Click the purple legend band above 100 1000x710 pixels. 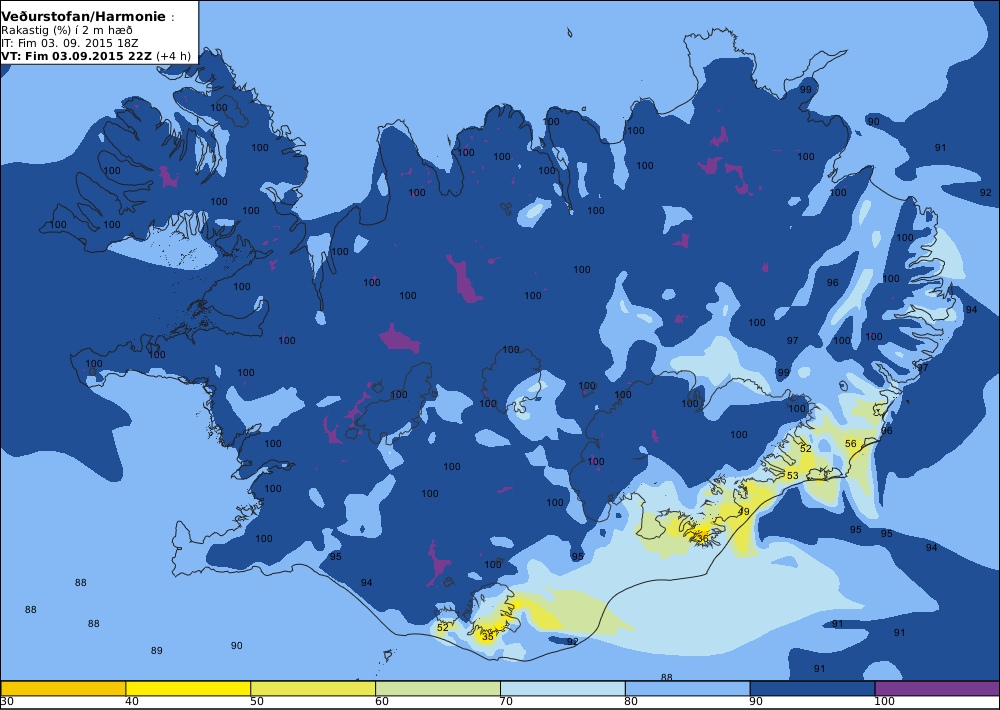(937, 688)
